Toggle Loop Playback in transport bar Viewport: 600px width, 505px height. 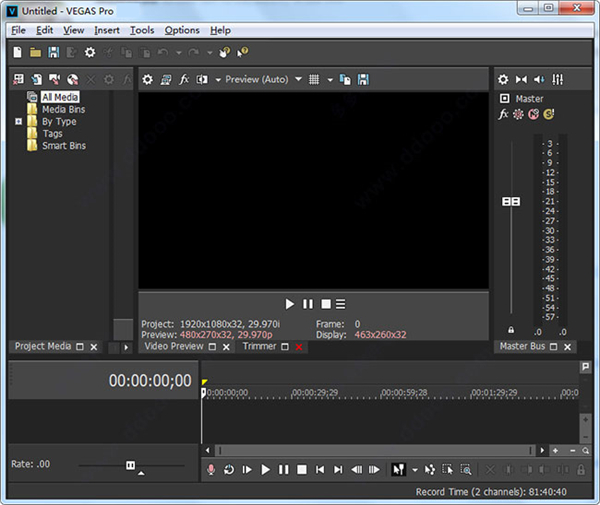(229, 469)
